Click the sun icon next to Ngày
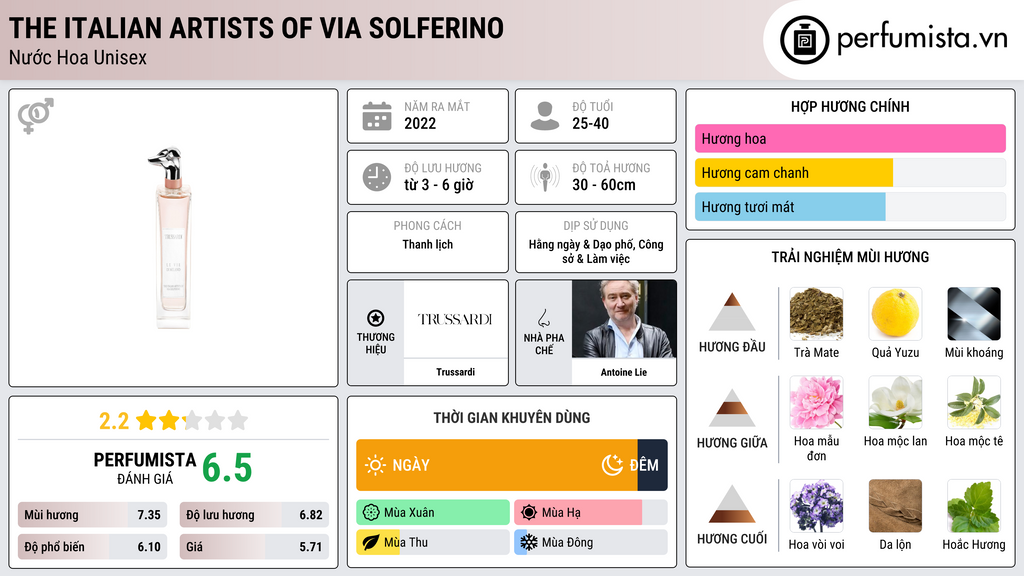Viewport: 1024px width, 576px height. (x=376, y=465)
